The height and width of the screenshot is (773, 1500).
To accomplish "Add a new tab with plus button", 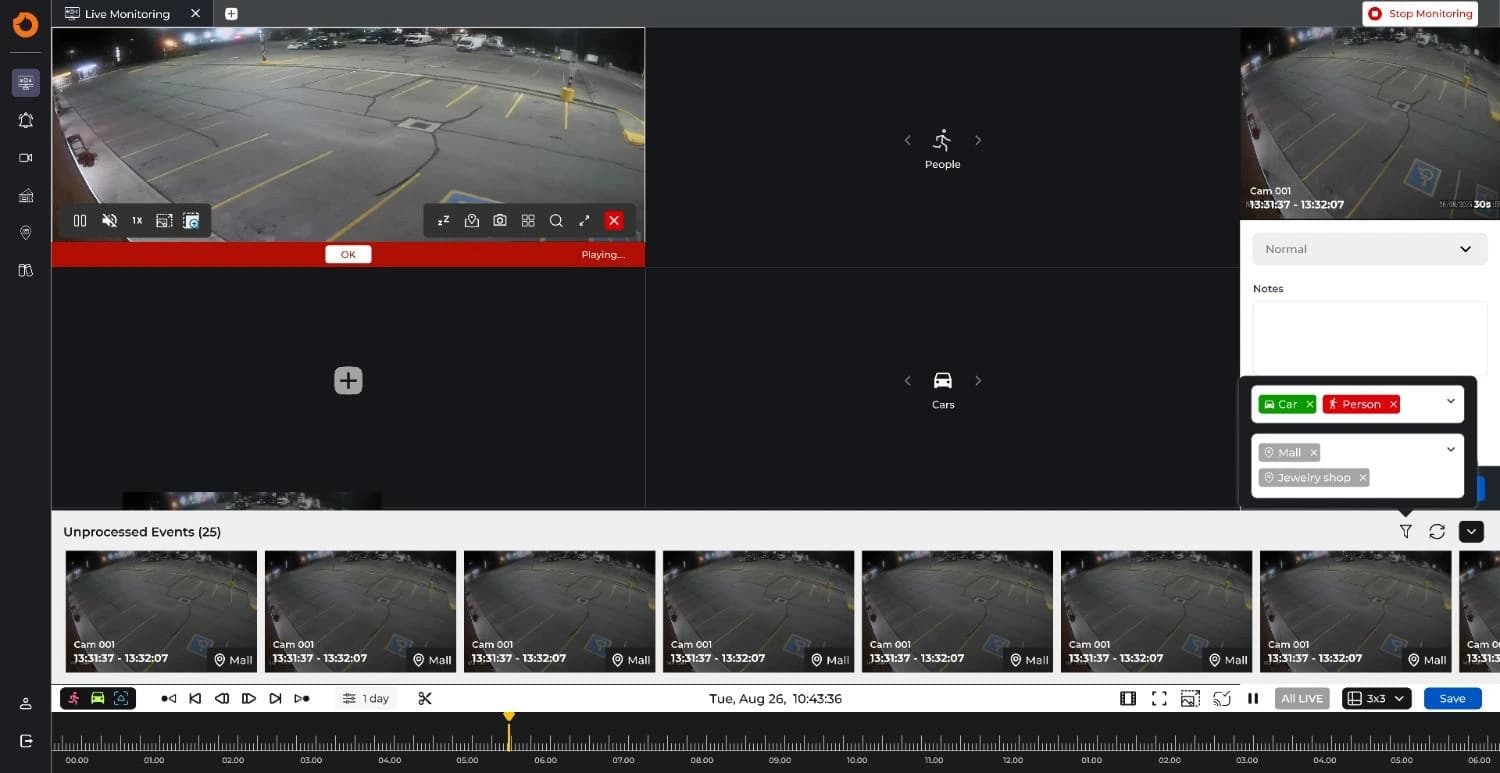I will pos(232,14).
